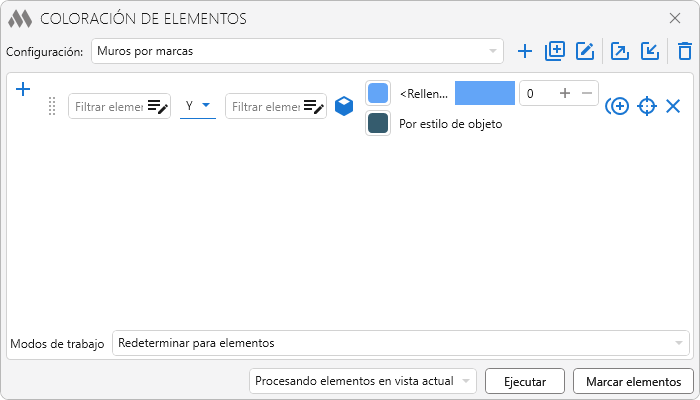Open the Configuración dropdown 'Muros por marcas'
This screenshot has height=400, width=700.
(x=297, y=51)
